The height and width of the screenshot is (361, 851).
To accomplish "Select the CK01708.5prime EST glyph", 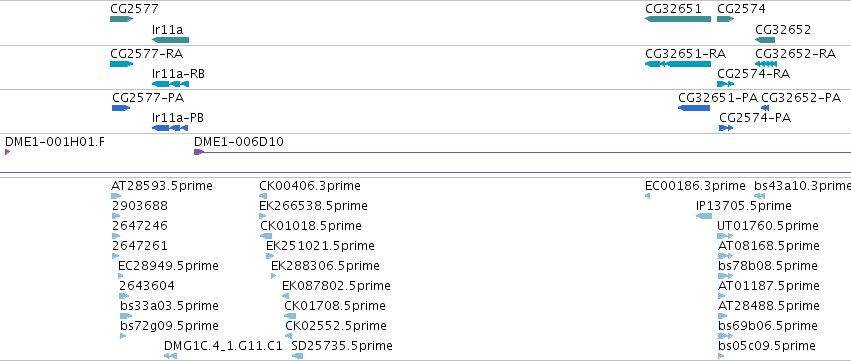I will coord(290,316).
